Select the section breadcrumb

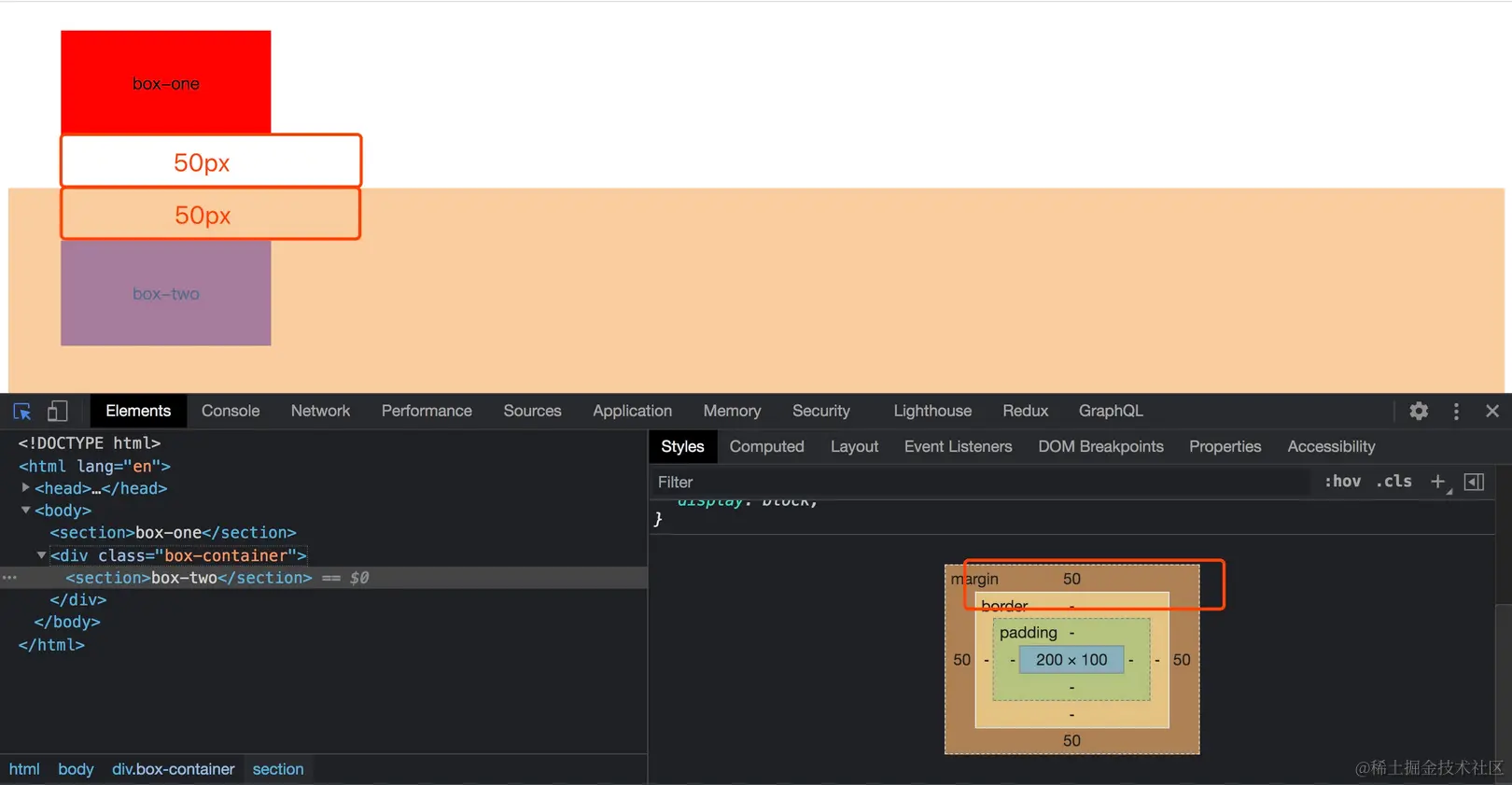coord(278,769)
